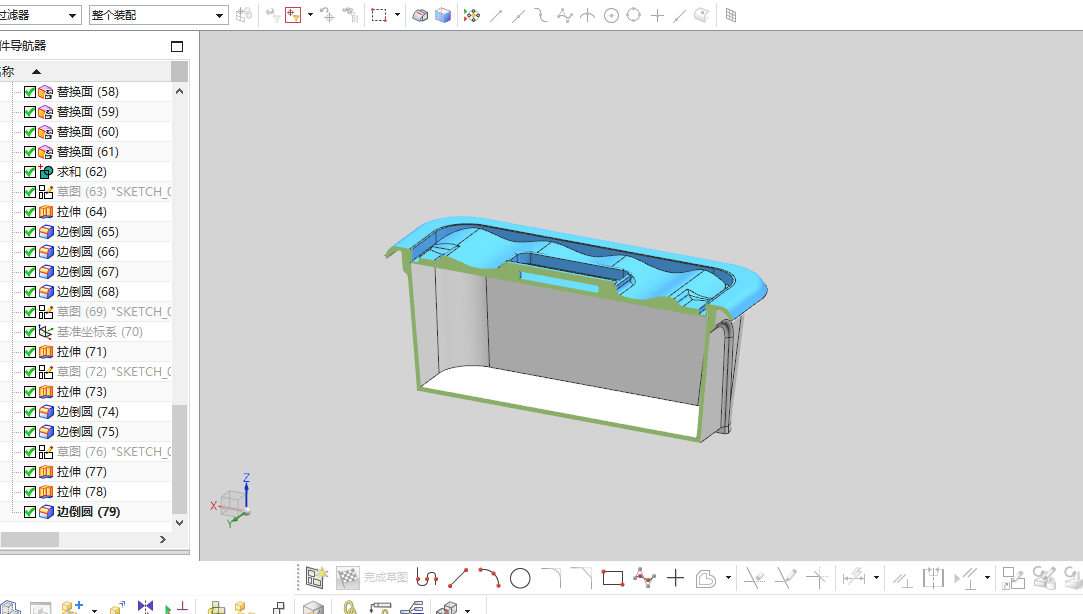Click the grid display icon in top toolbar
Image resolution: width=1083 pixels, height=614 pixels.
pyautogui.click(x=731, y=15)
